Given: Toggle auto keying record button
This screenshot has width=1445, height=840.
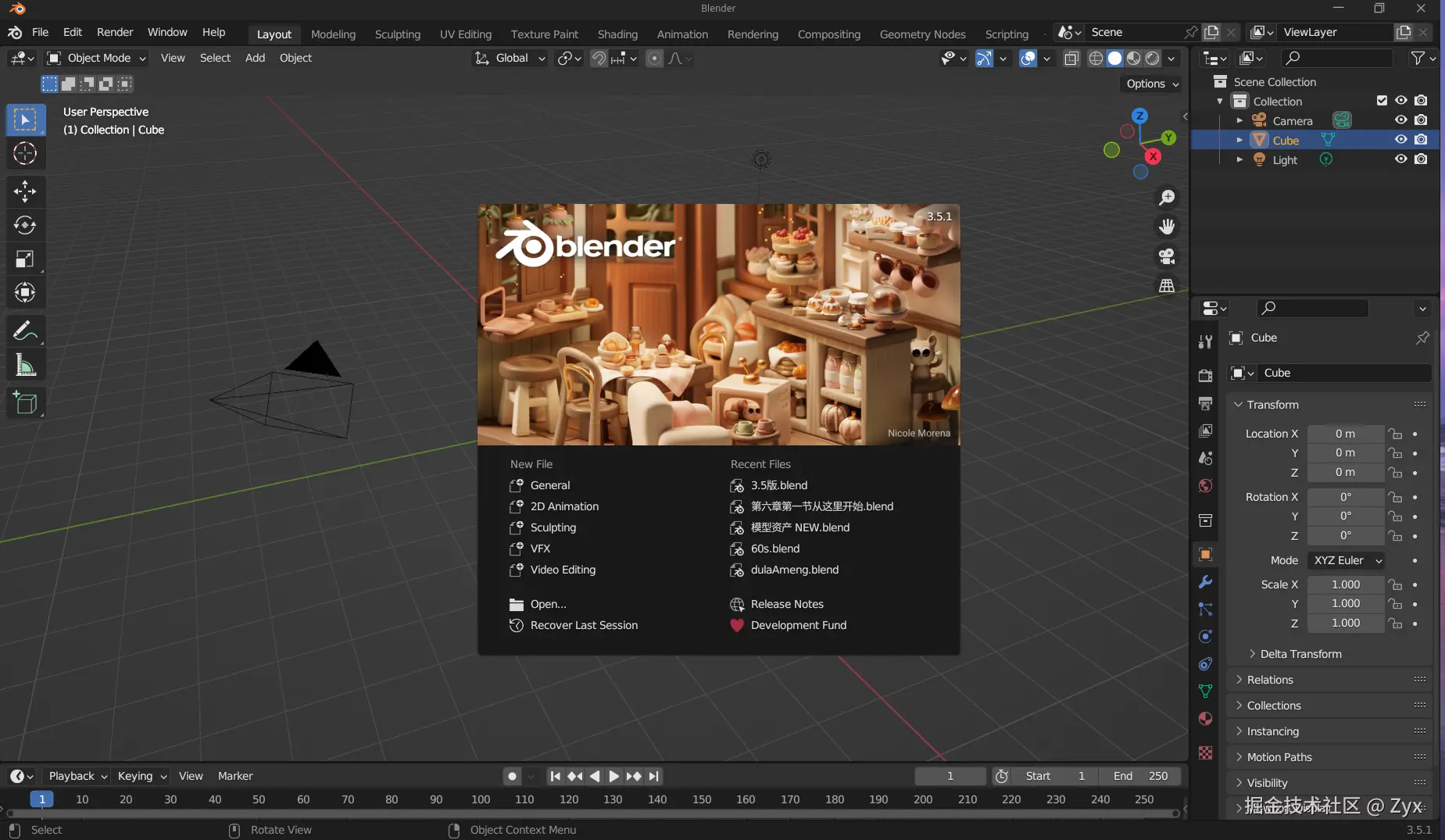Looking at the screenshot, I should click(x=512, y=776).
